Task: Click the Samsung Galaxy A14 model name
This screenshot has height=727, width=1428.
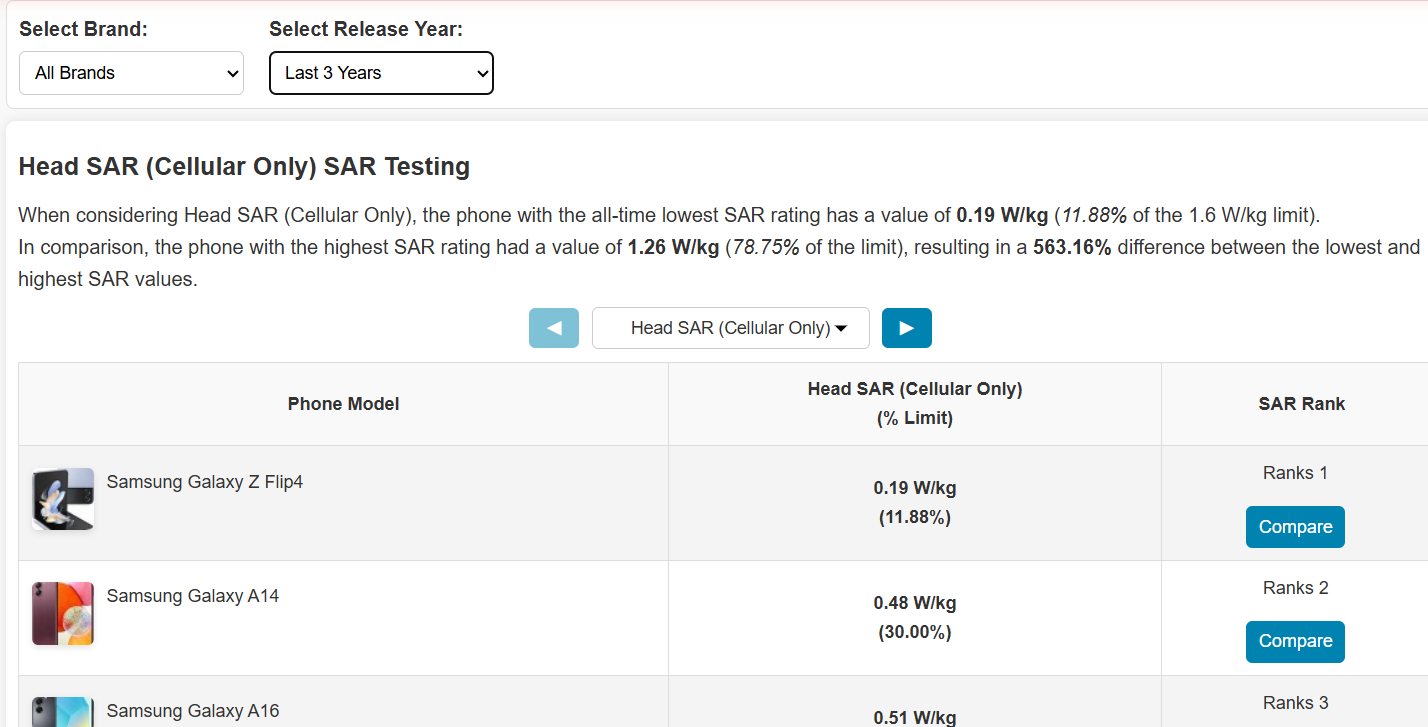Action: 192,595
